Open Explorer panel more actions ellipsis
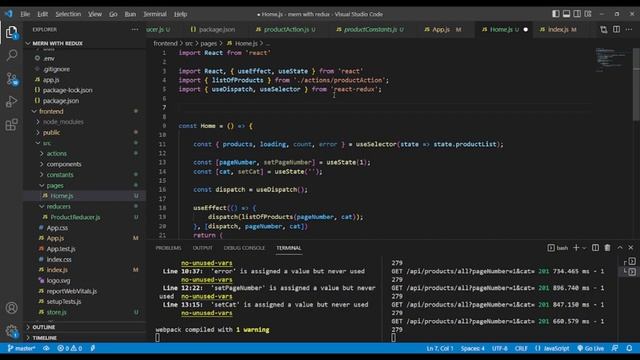 (x=135, y=29)
